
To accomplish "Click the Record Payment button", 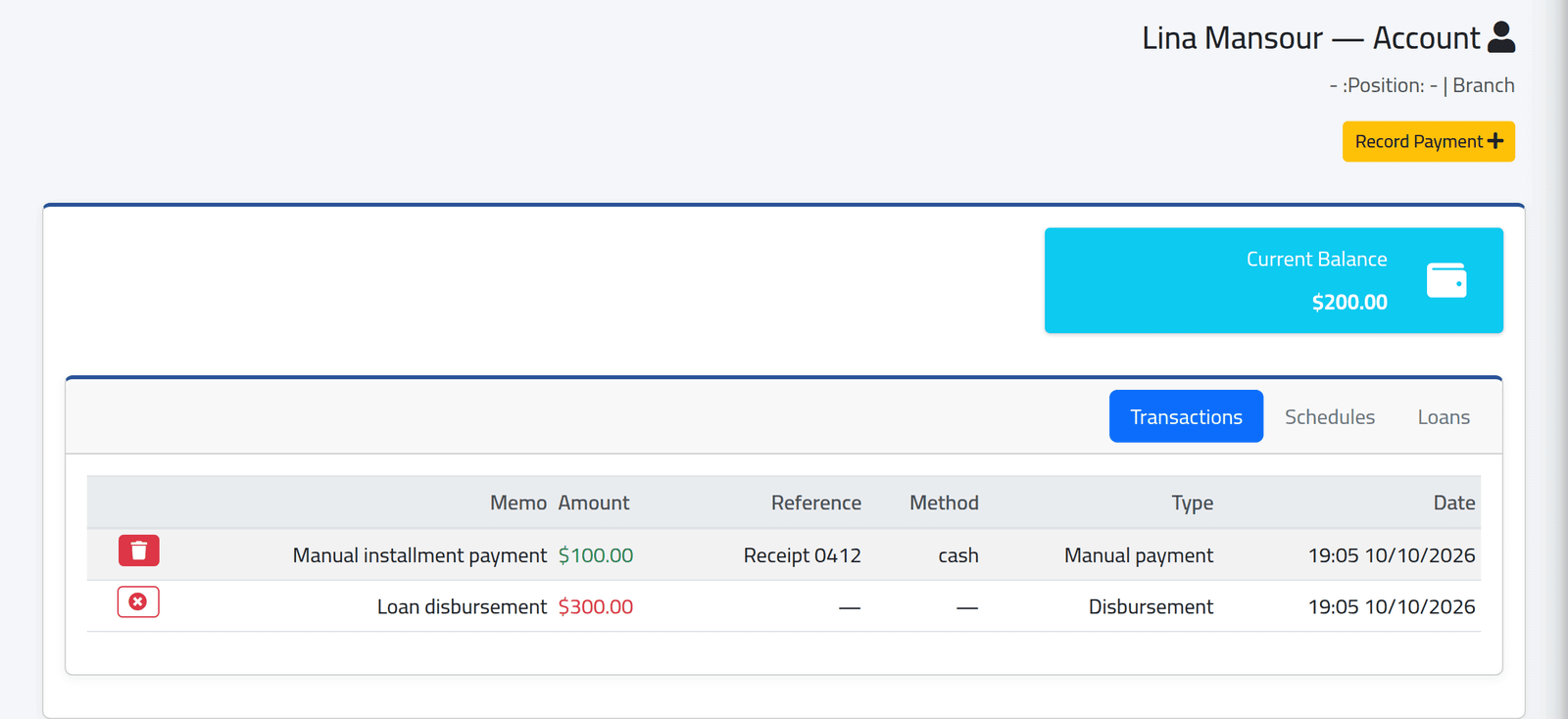I will click(x=1429, y=142).
